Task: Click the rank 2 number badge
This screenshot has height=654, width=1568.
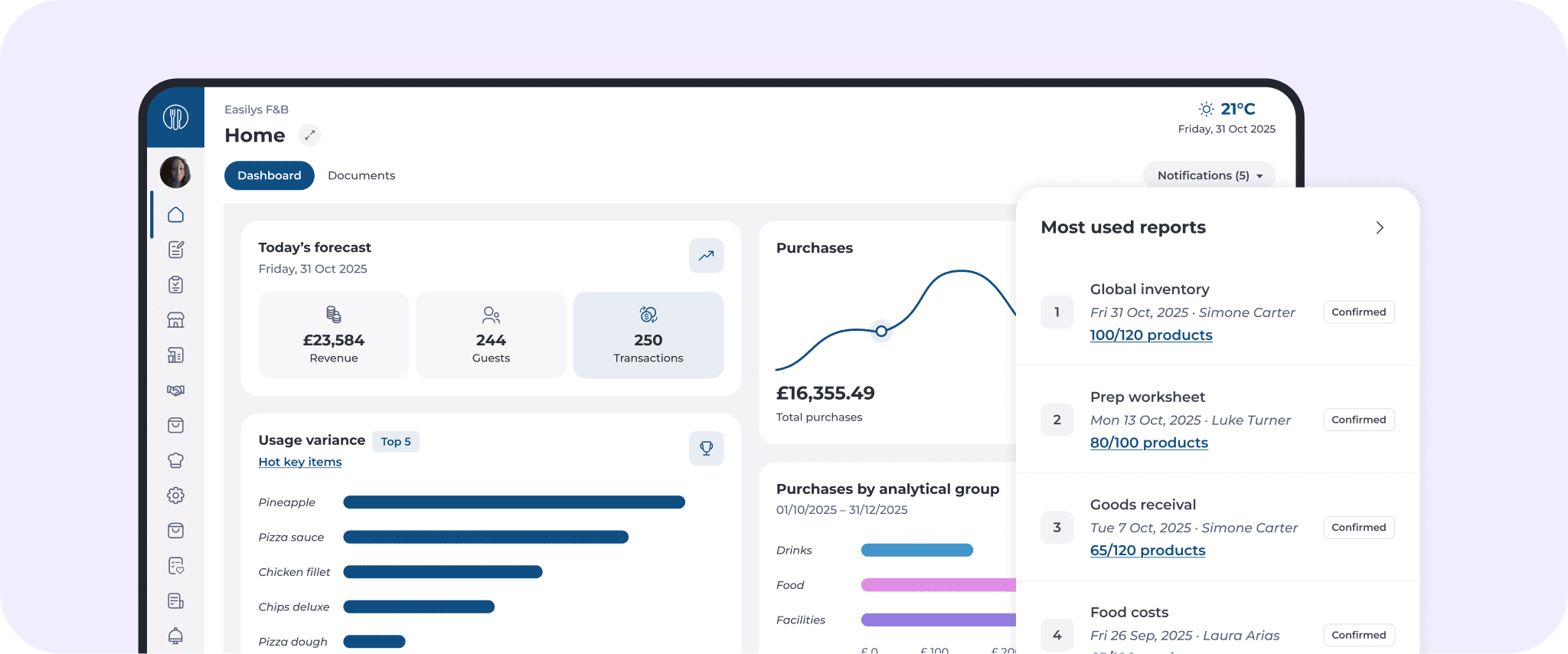Action: coord(1057,420)
